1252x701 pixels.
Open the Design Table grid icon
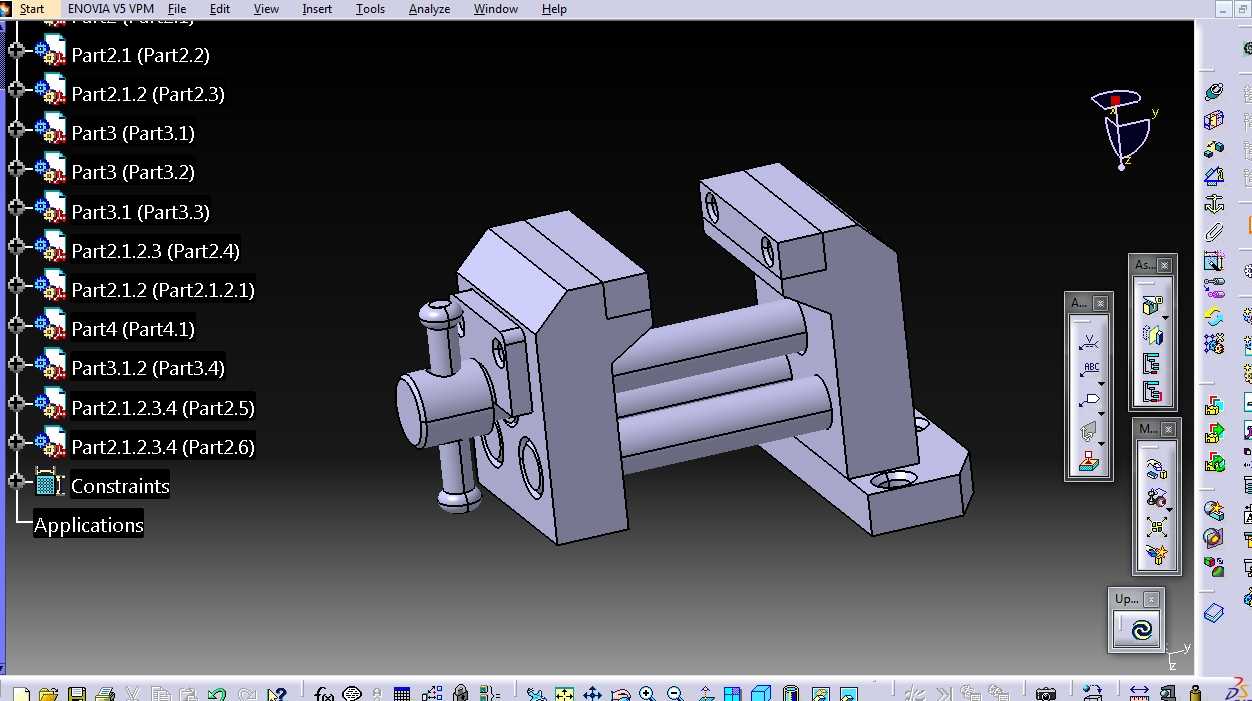pos(402,693)
